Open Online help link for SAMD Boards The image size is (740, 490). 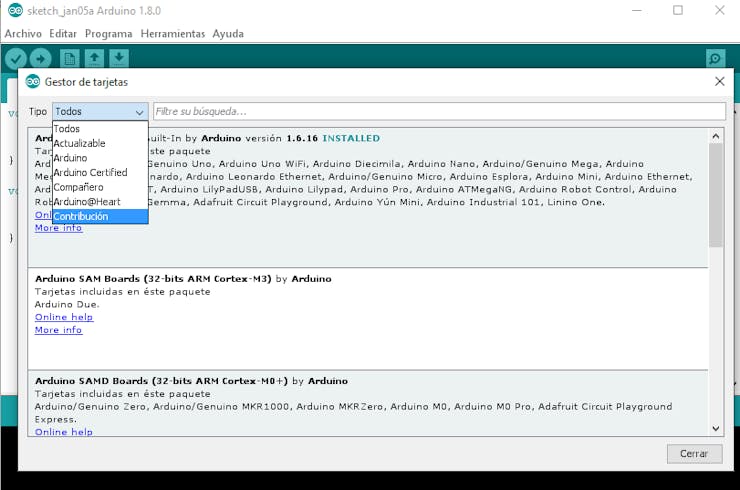64,431
